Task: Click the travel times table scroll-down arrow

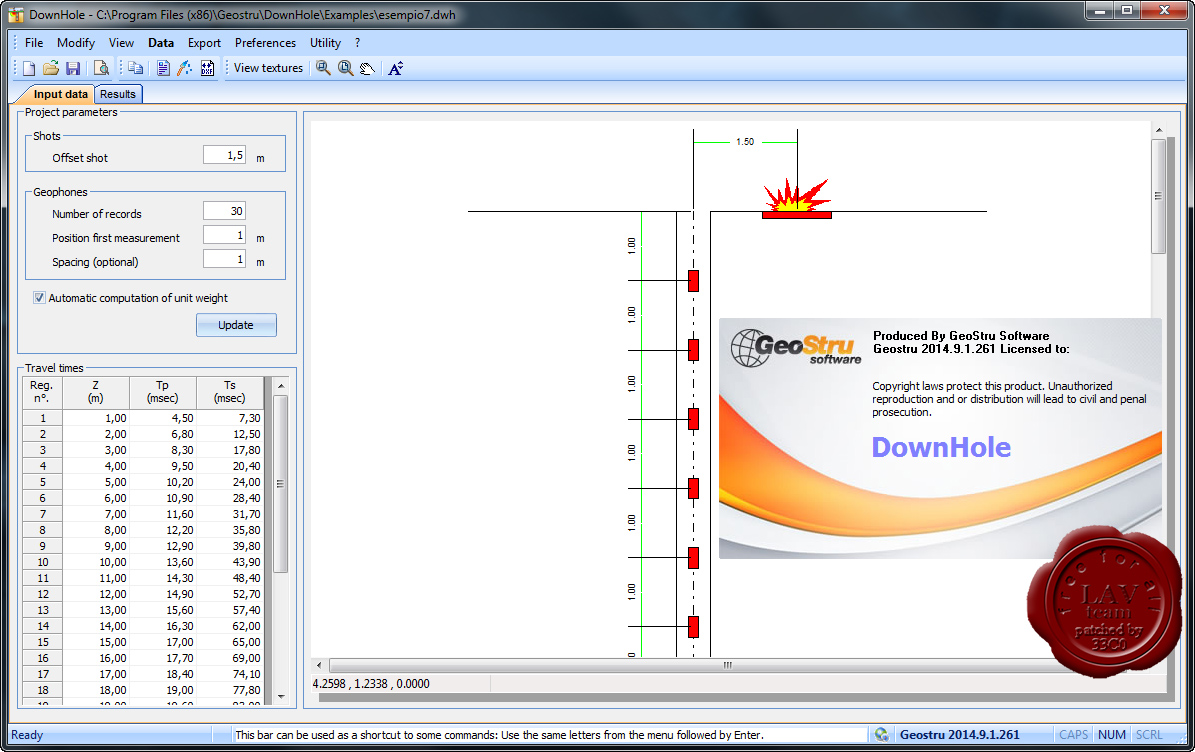Action: (280, 696)
